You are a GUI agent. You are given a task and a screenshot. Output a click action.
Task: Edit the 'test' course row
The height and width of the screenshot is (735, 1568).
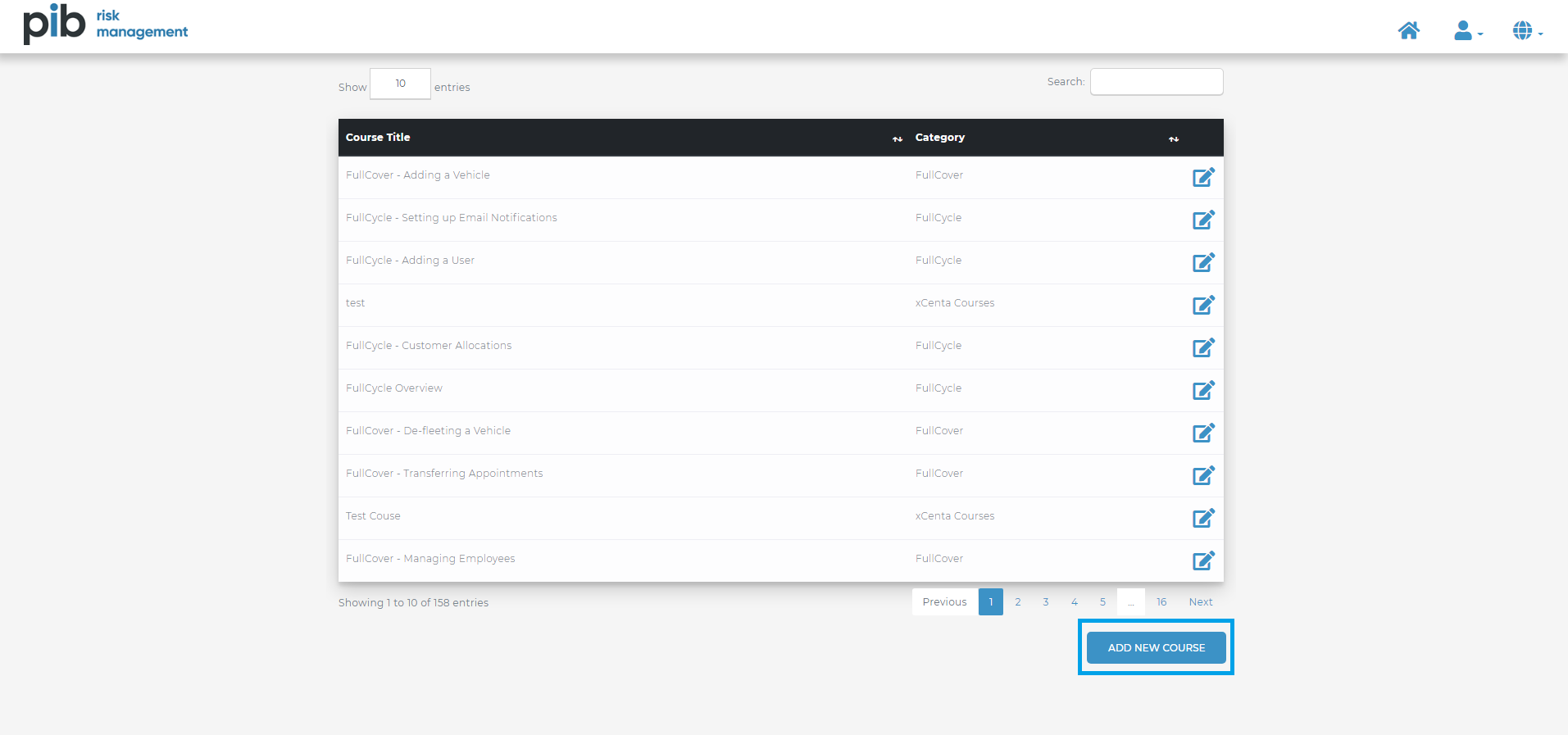(x=1203, y=305)
